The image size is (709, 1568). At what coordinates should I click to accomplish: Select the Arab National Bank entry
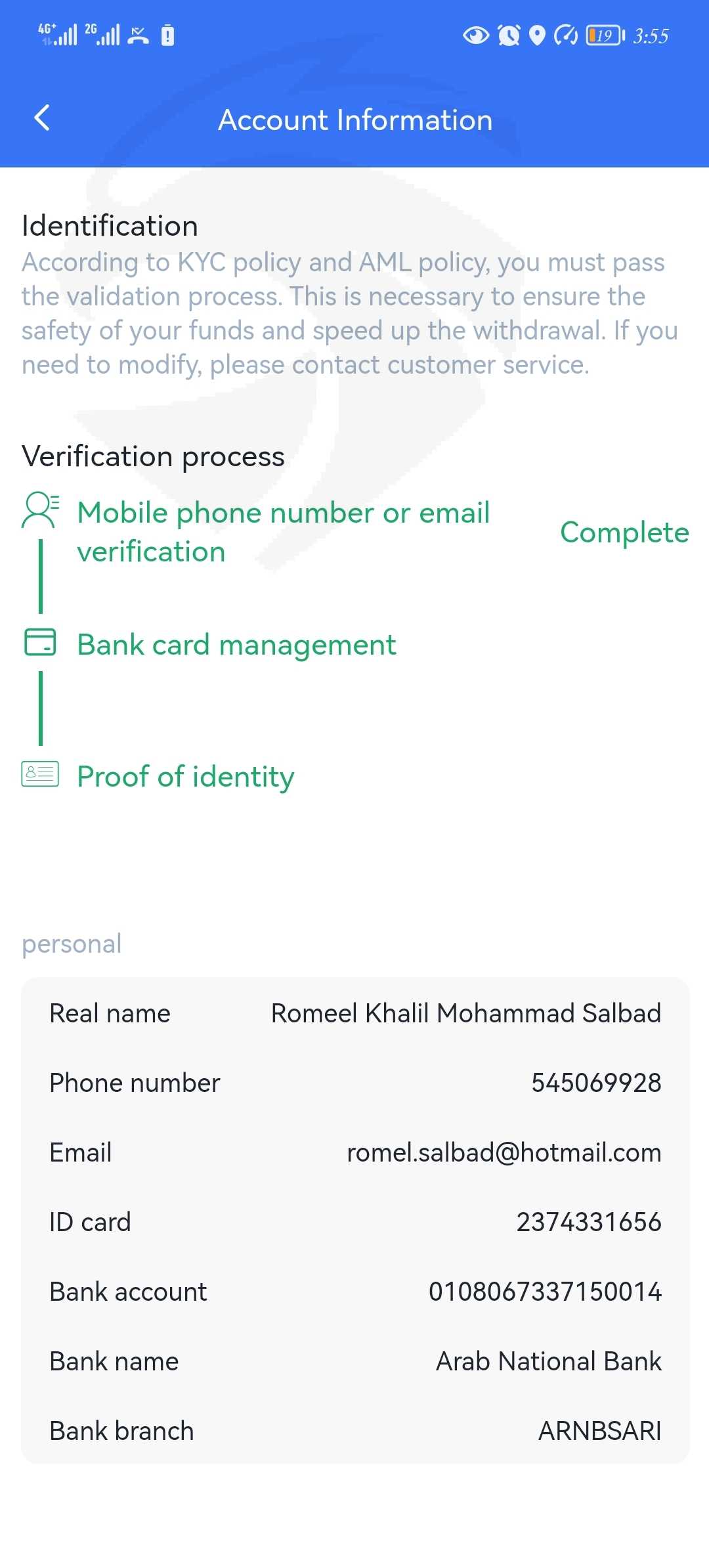point(549,1361)
